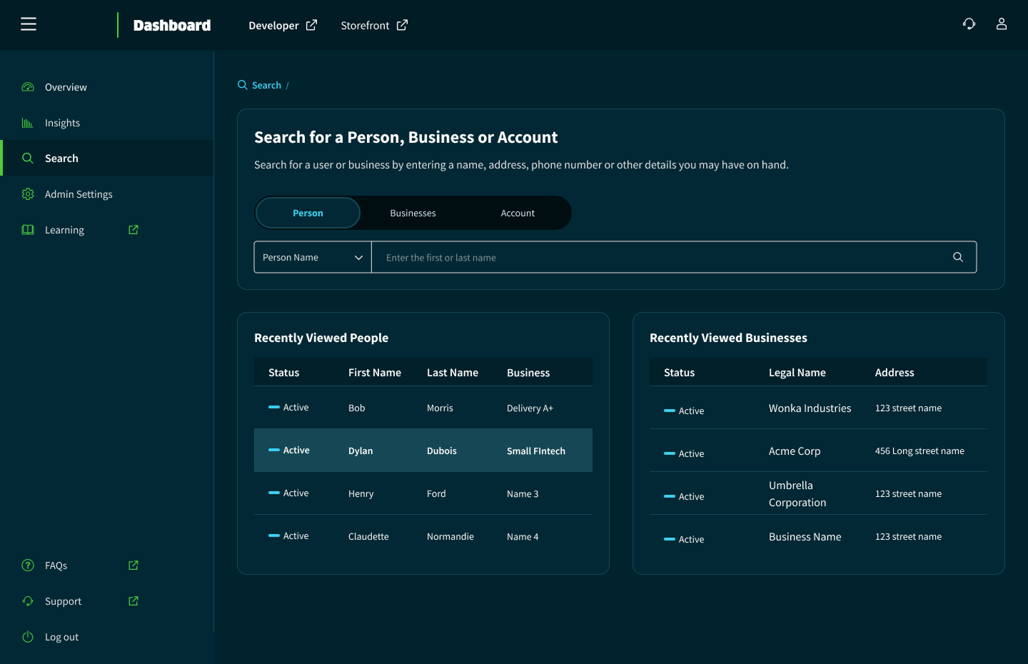Go to Insights in the sidebar
1028x664 pixels.
click(62, 123)
